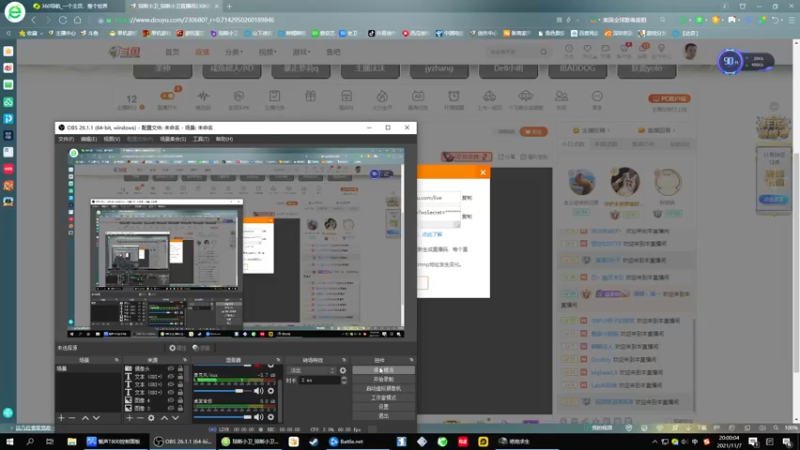Adjust the desktop audio volume slider
Screen dimensions: 800x450
click(223, 417)
